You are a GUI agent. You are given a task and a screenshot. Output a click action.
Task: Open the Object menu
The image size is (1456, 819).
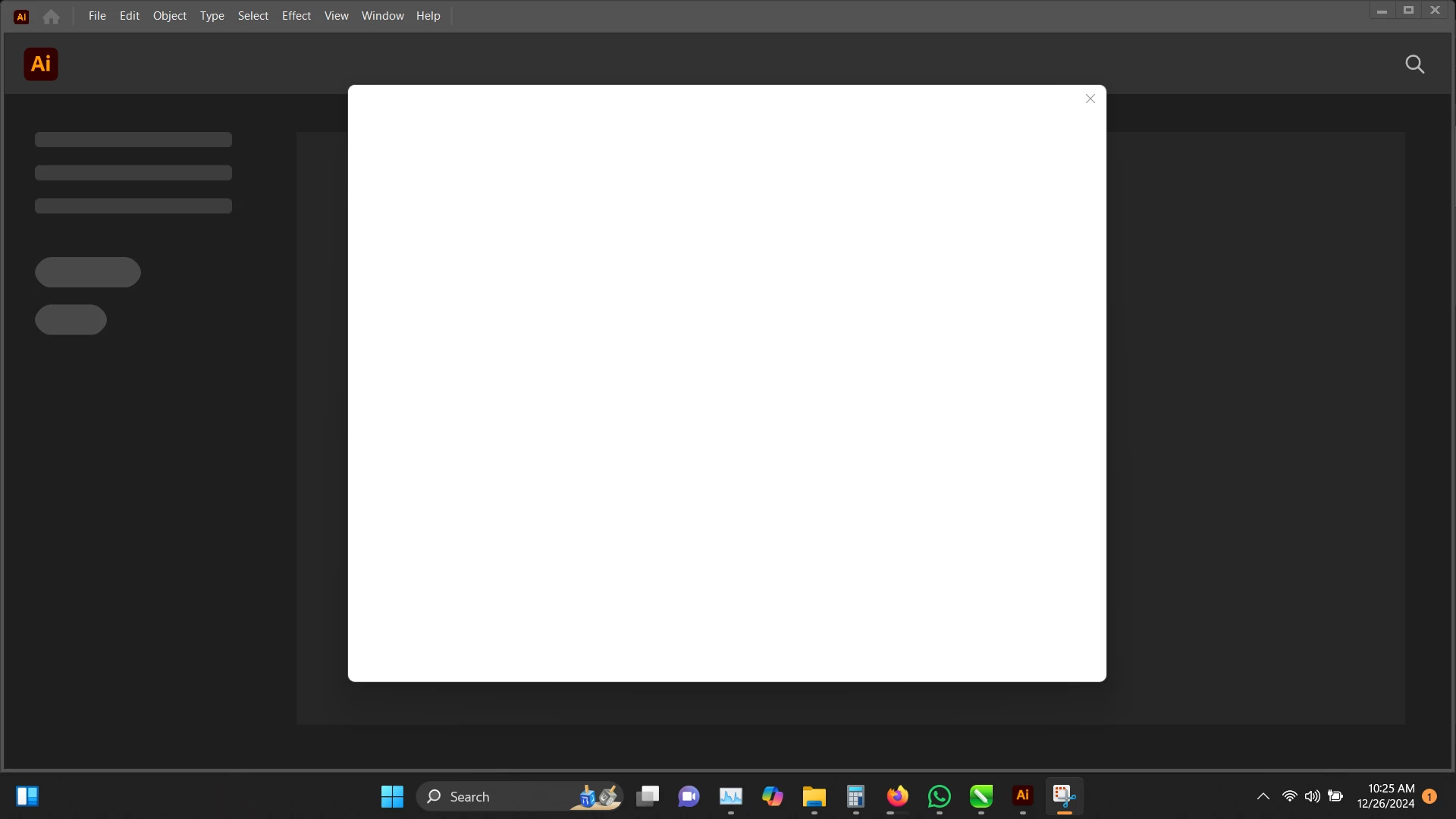click(169, 16)
